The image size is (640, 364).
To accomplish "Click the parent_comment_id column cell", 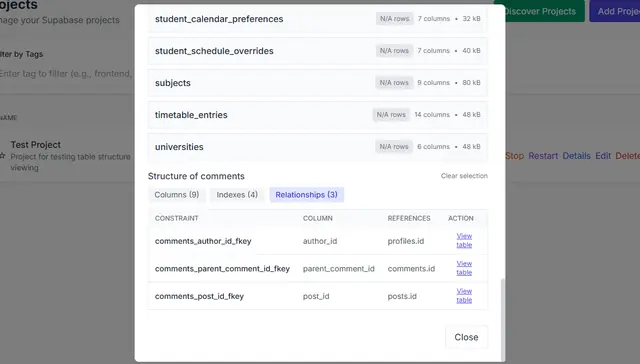I will [338, 269].
